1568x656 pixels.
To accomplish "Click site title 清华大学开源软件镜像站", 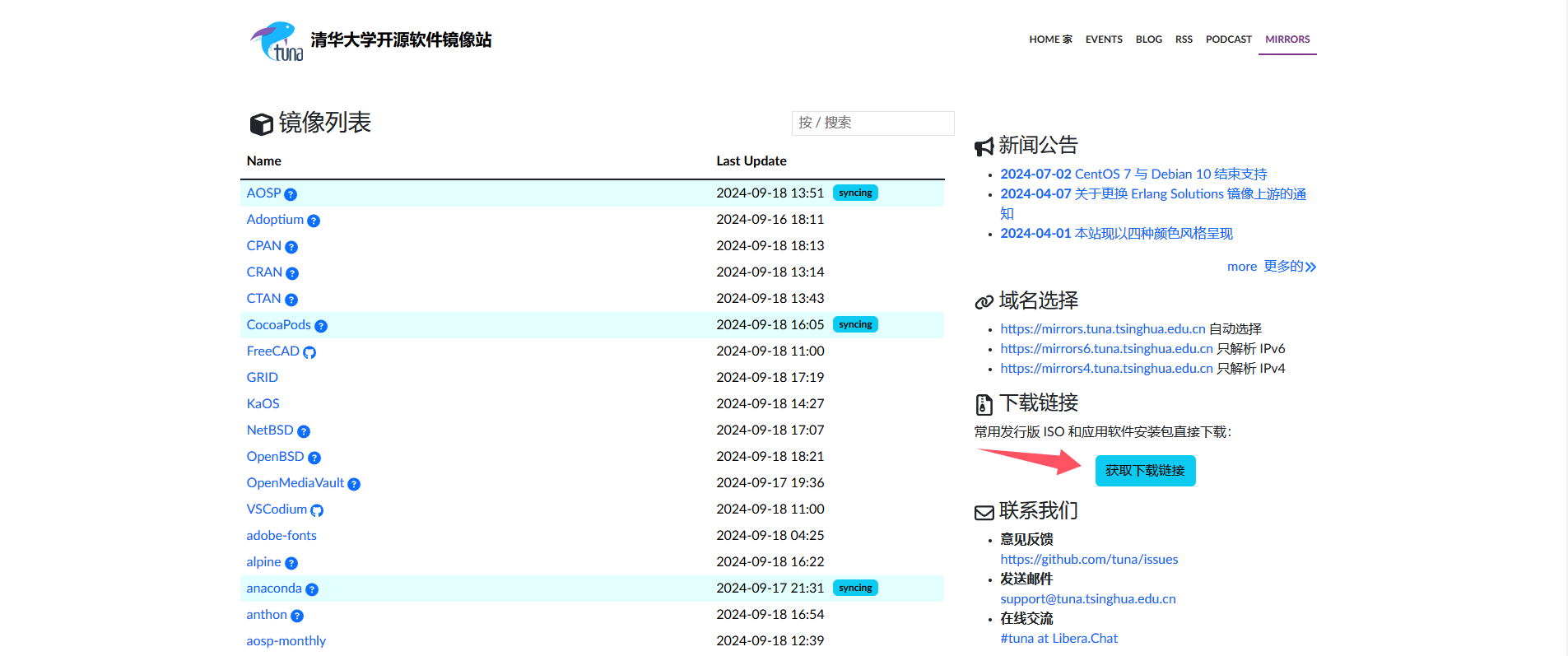I will [401, 40].
